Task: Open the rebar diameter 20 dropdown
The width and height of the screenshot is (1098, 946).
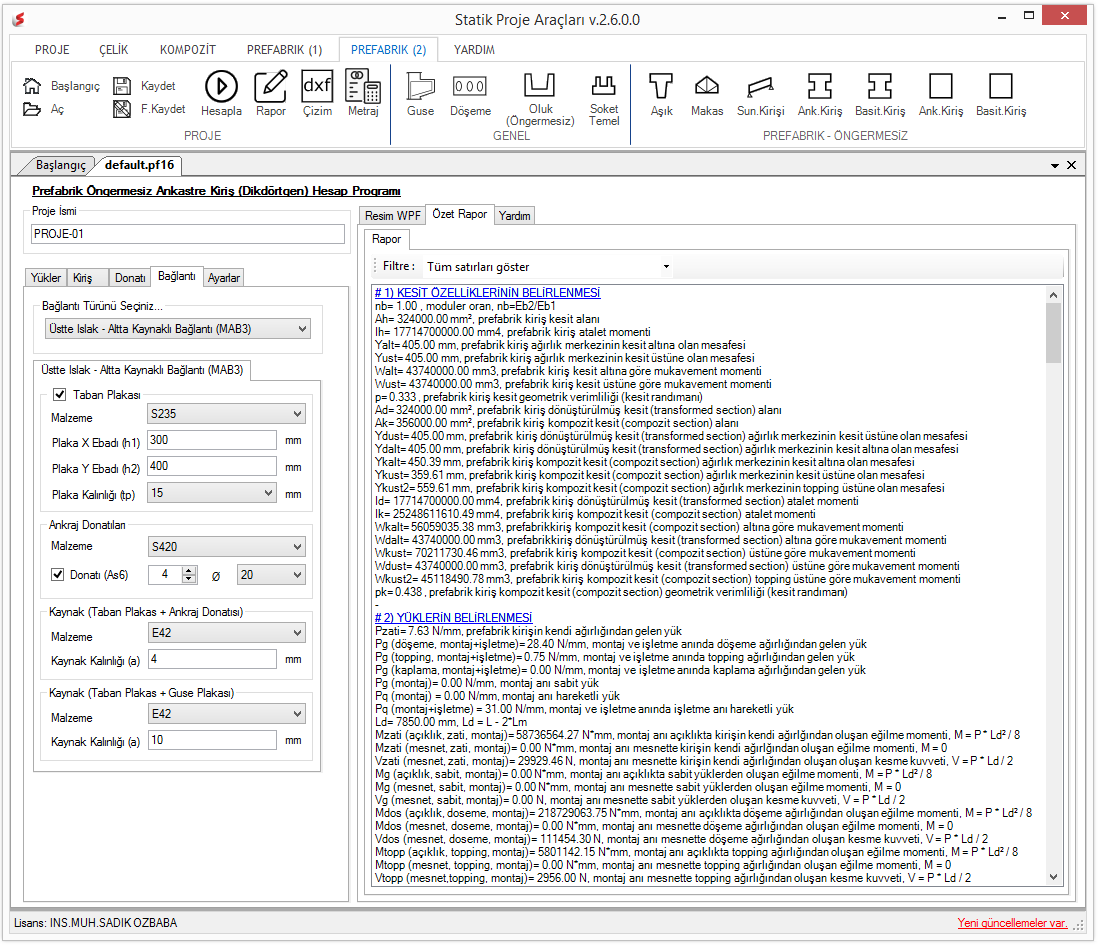Action: [271, 575]
